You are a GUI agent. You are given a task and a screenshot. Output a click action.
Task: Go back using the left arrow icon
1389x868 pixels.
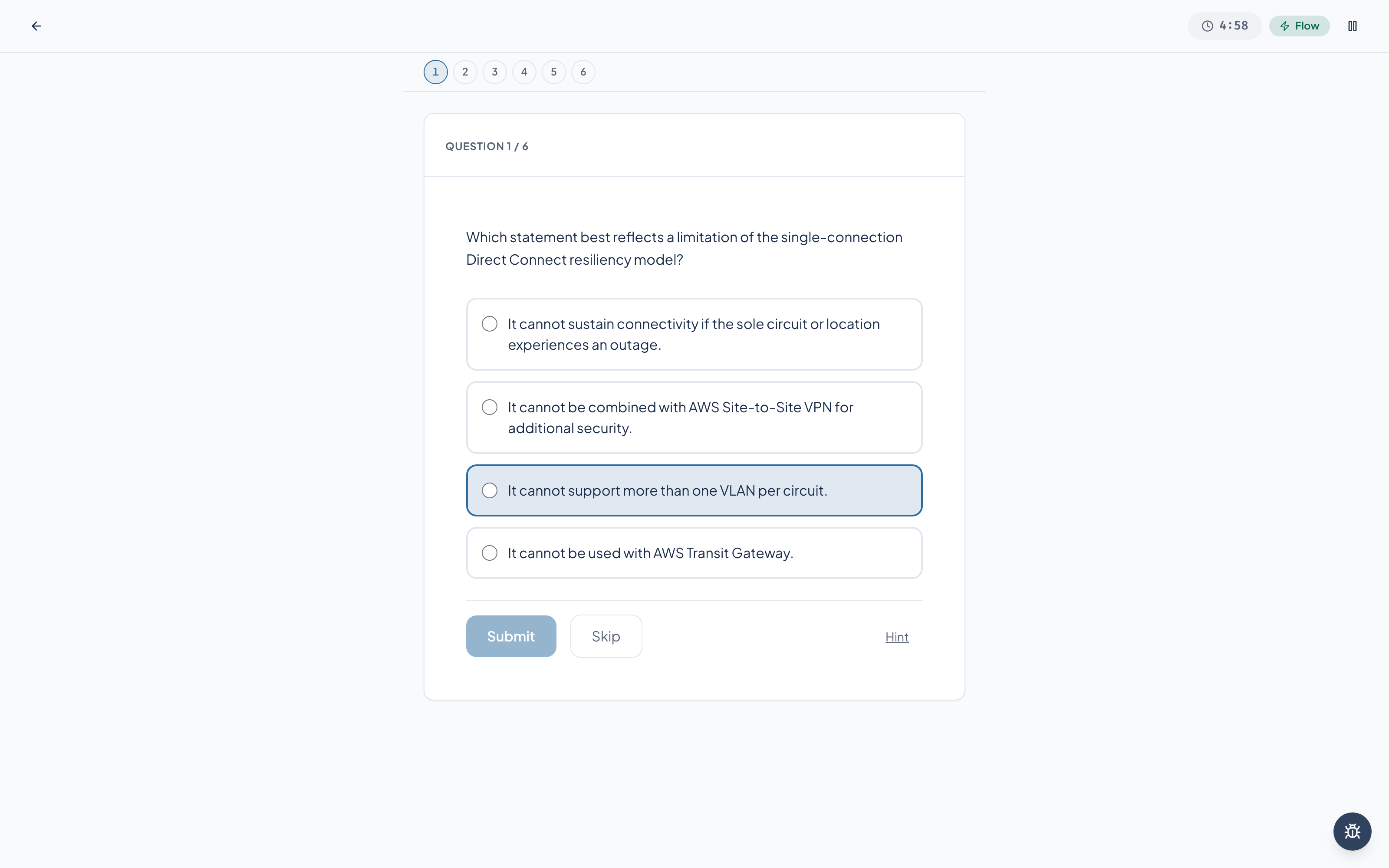tap(36, 26)
